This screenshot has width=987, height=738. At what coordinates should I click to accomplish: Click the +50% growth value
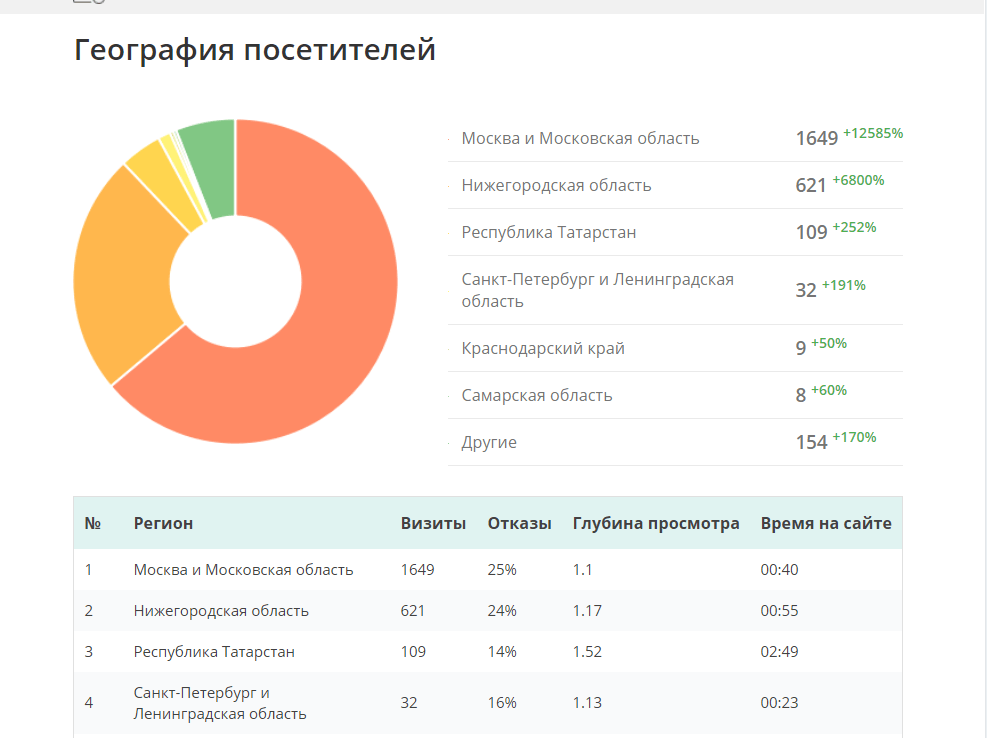tap(829, 343)
